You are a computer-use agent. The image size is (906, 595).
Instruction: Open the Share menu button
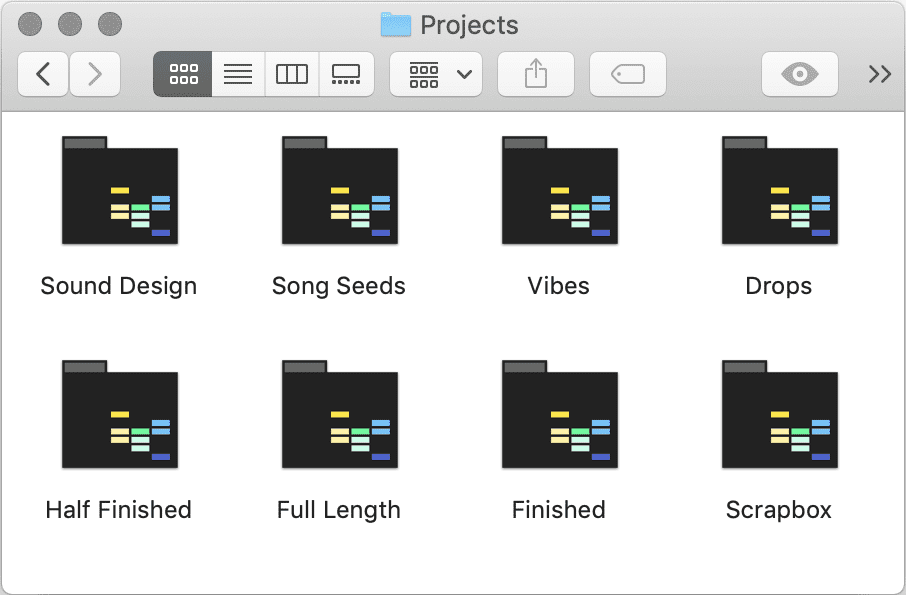(536, 74)
